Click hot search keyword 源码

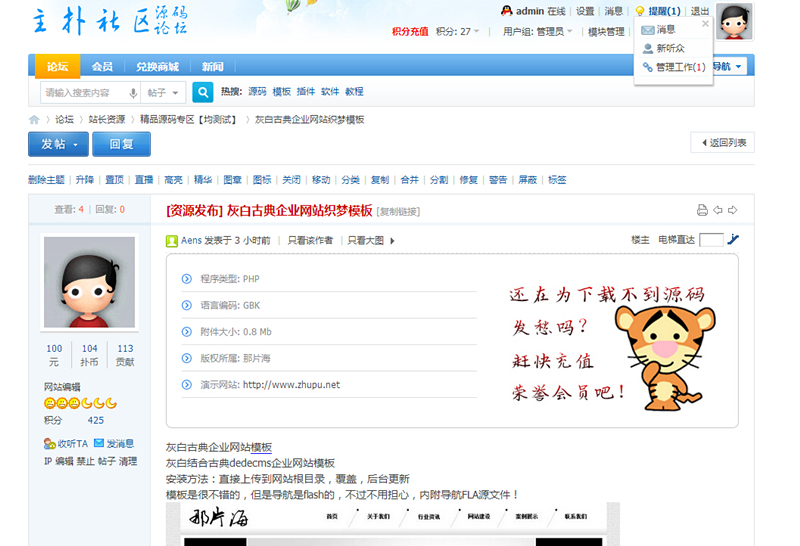257,91
